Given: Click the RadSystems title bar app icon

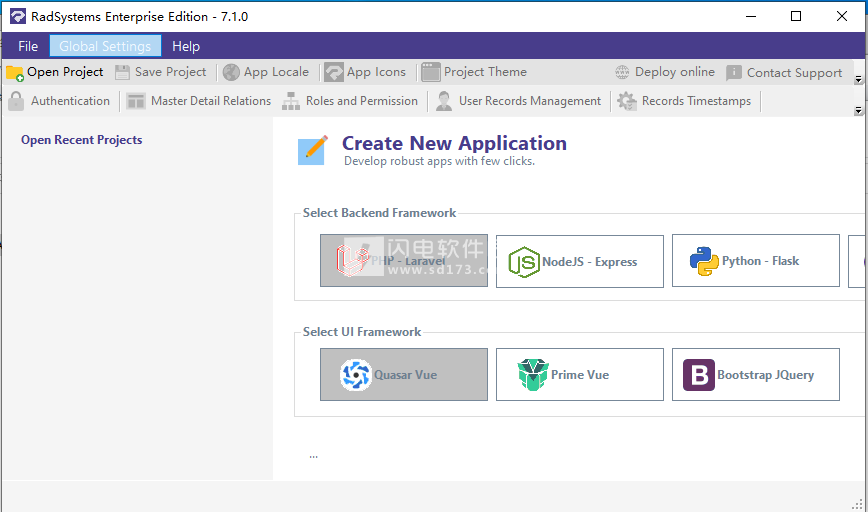Looking at the screenshot, I should pyautogui.click(x=18, y=16).
